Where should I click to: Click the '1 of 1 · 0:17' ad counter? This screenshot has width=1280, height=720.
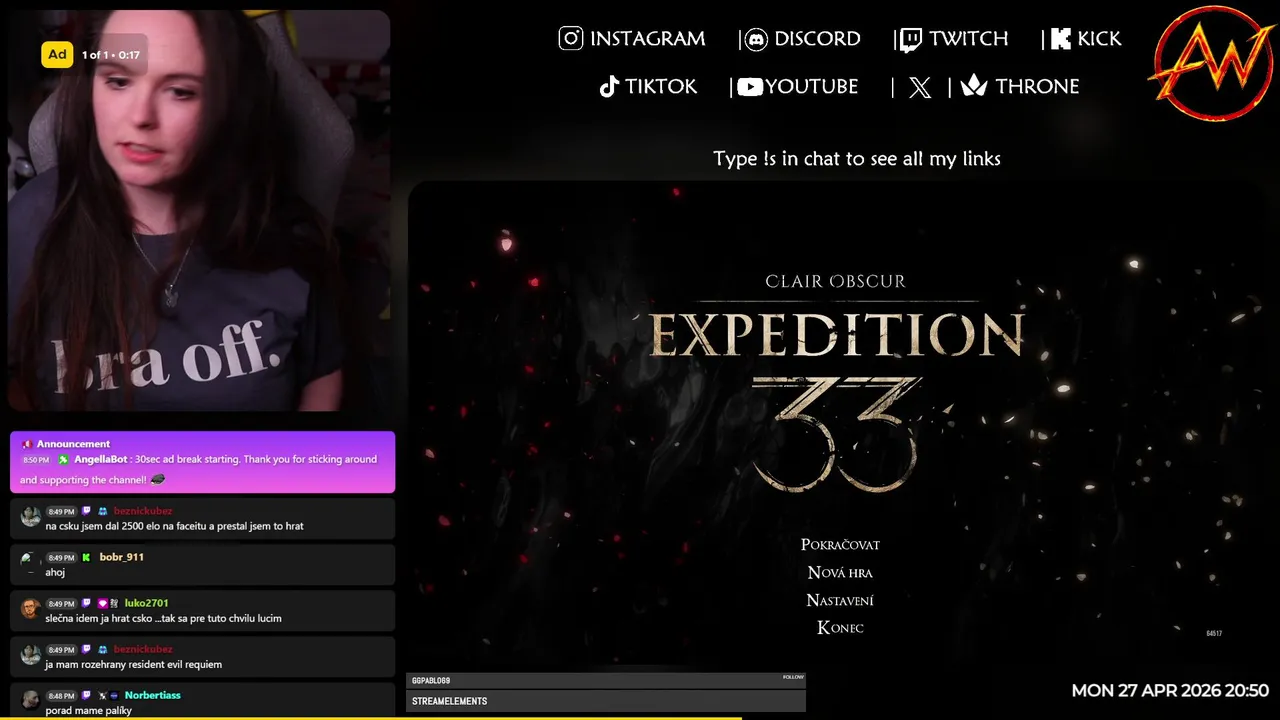coord(111,55)
